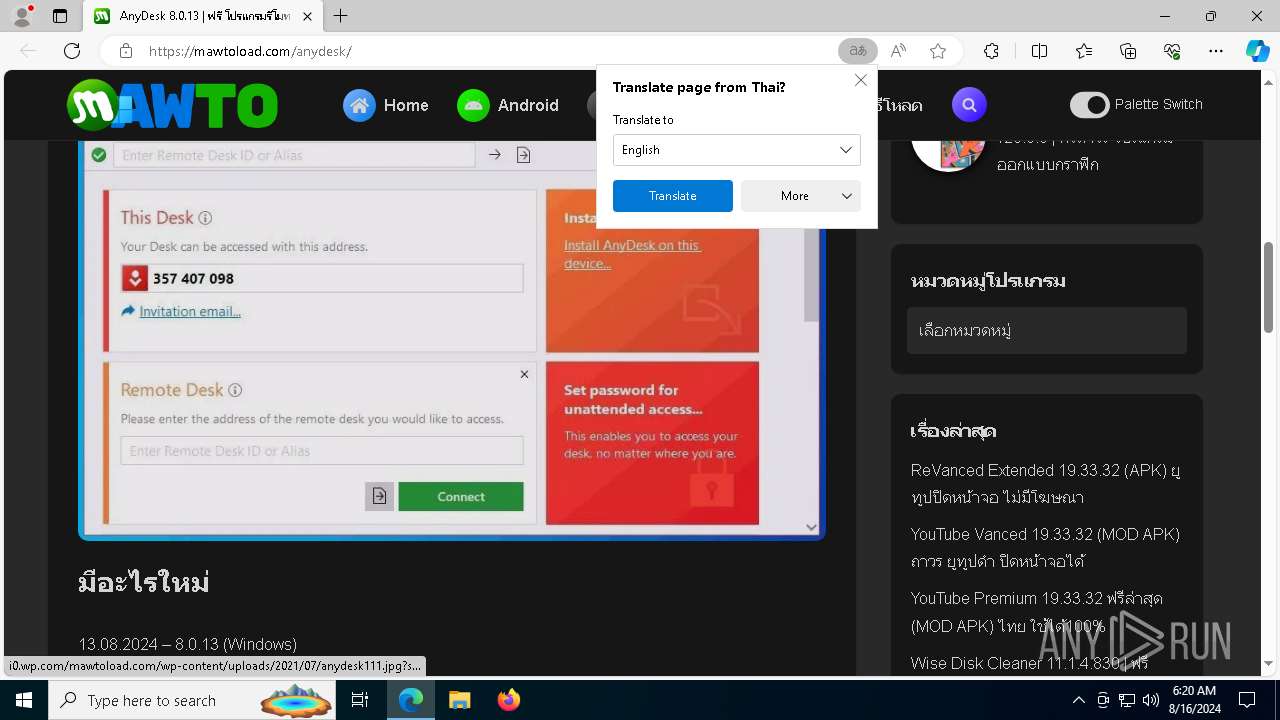Show hidden tray icons chevron
The image size is (1280, 720).
click(1078, 700)
